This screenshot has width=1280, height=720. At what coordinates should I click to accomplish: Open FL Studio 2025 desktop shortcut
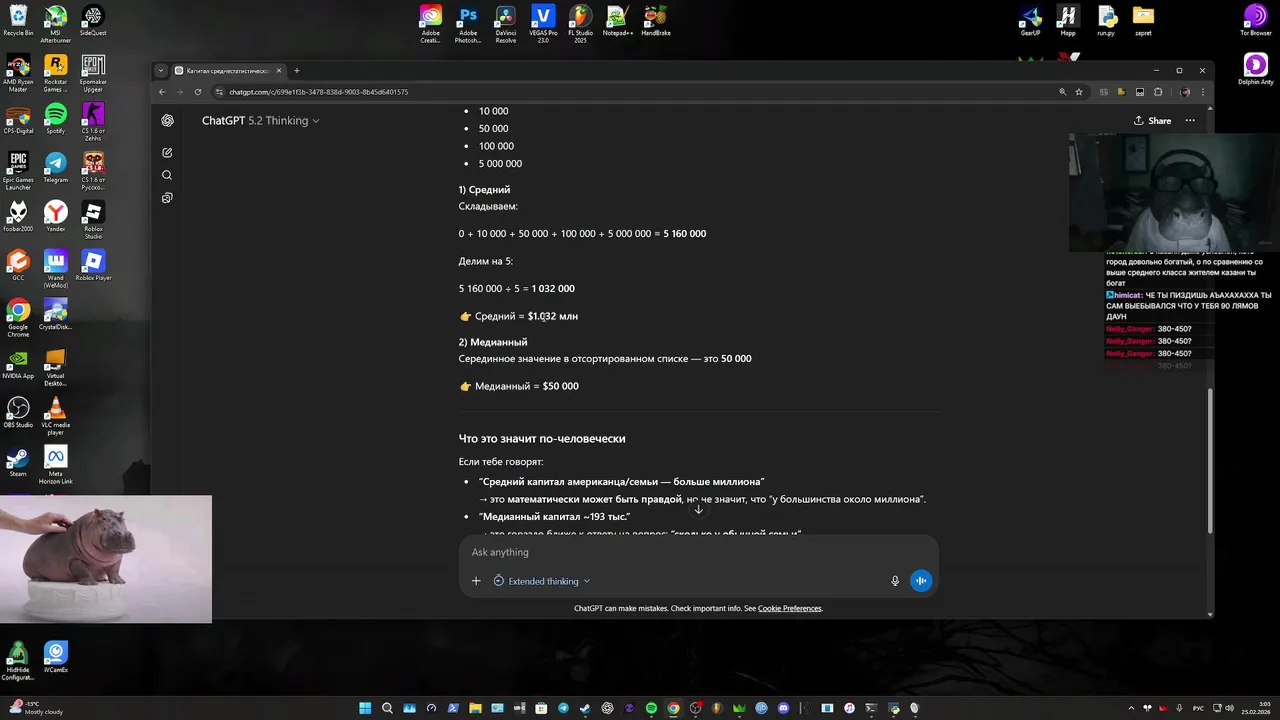pyautogui.click(x=580, y=24)
